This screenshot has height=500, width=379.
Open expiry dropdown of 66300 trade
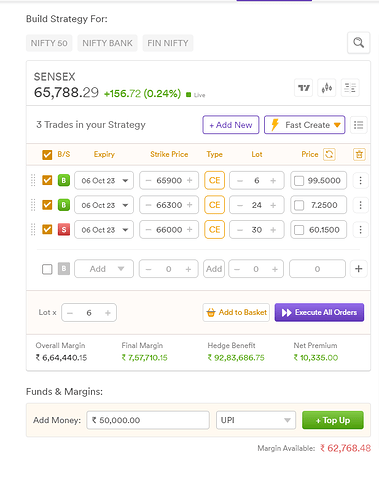tap(104, 205)
